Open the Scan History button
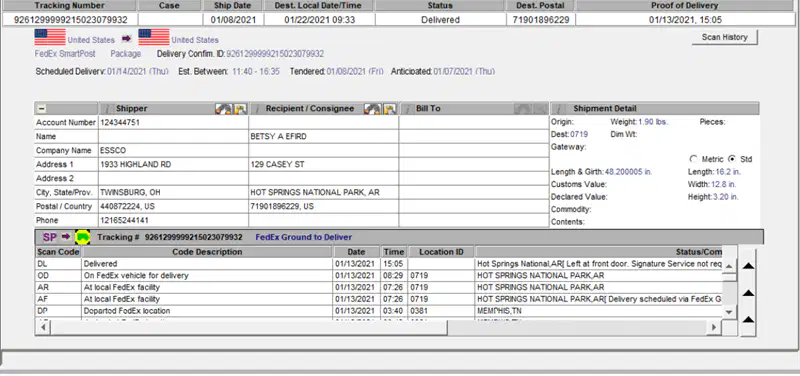800x376 pixels. (x=724, y=37)
